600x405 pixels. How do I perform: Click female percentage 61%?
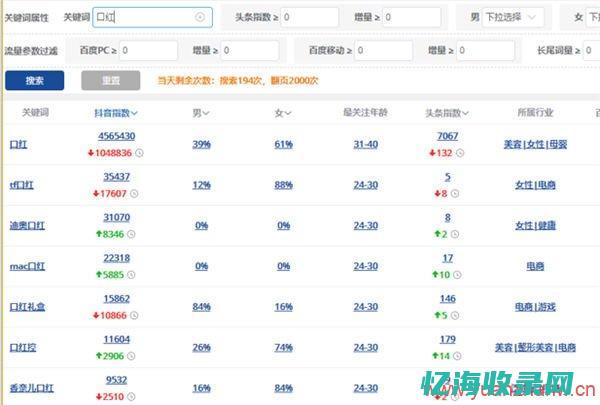[x=284, y=144]
